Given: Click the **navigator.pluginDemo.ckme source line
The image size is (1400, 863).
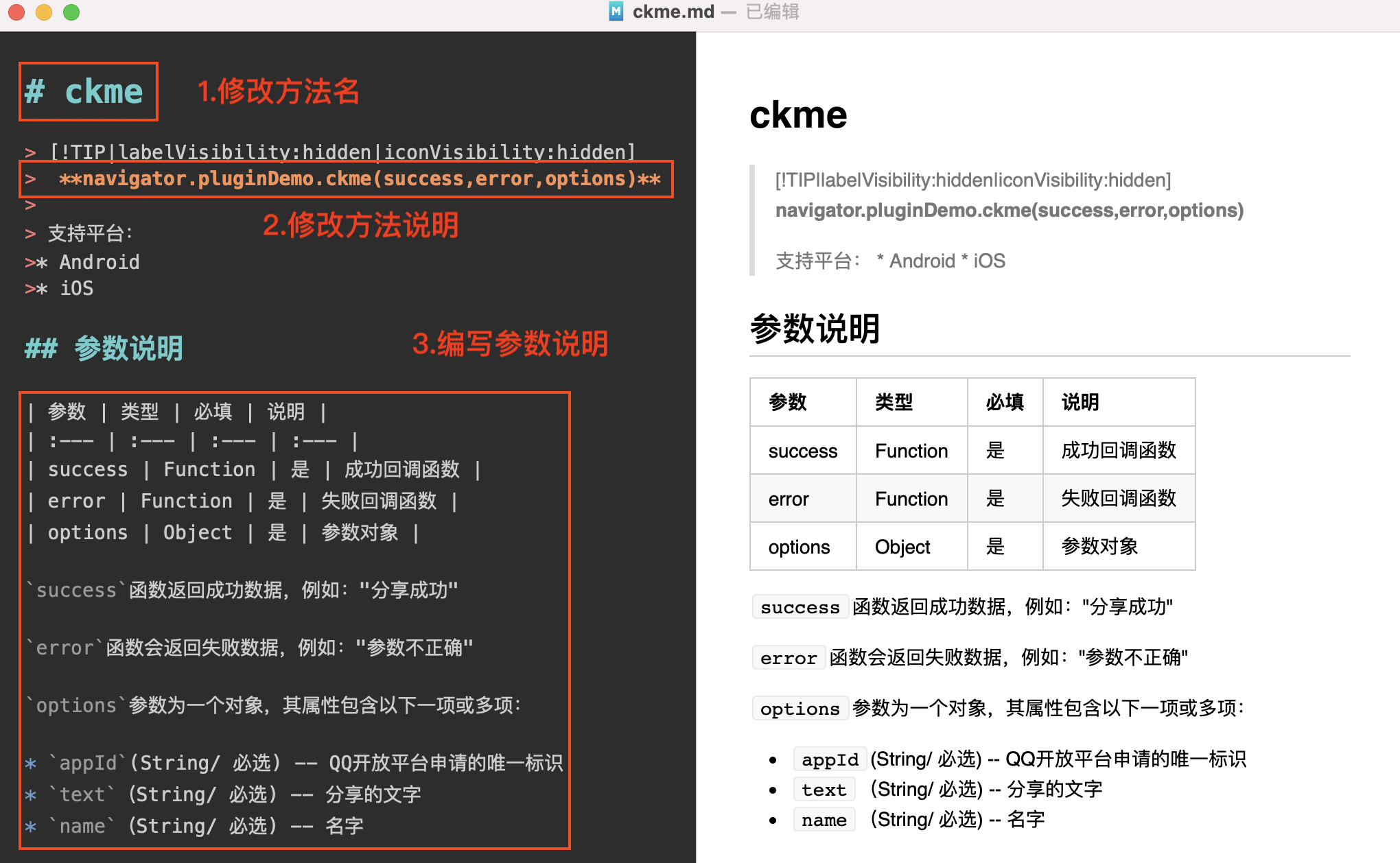Looking at the screenshot, I should (342, 179).
